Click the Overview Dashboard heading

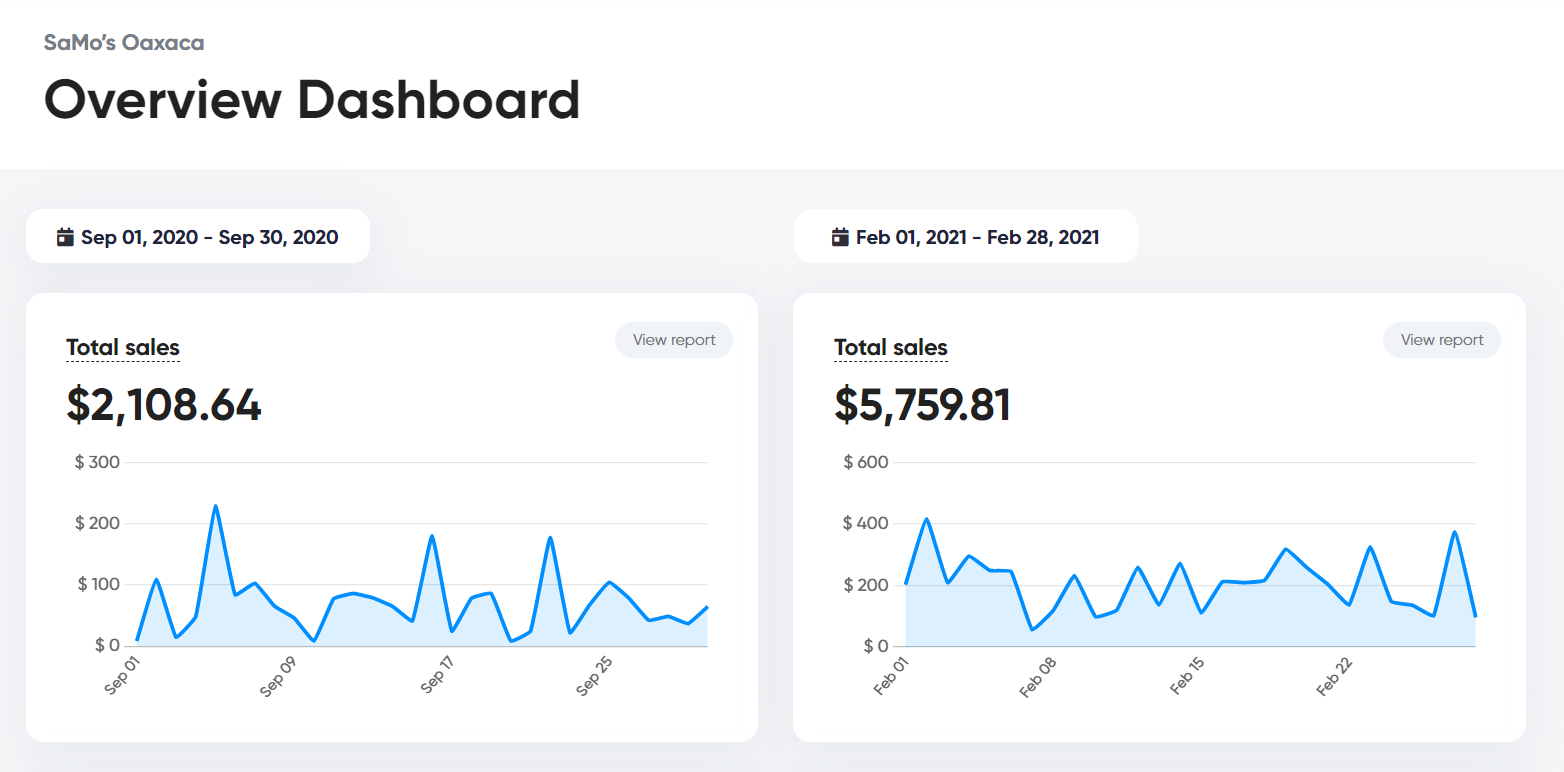point(312,100)
